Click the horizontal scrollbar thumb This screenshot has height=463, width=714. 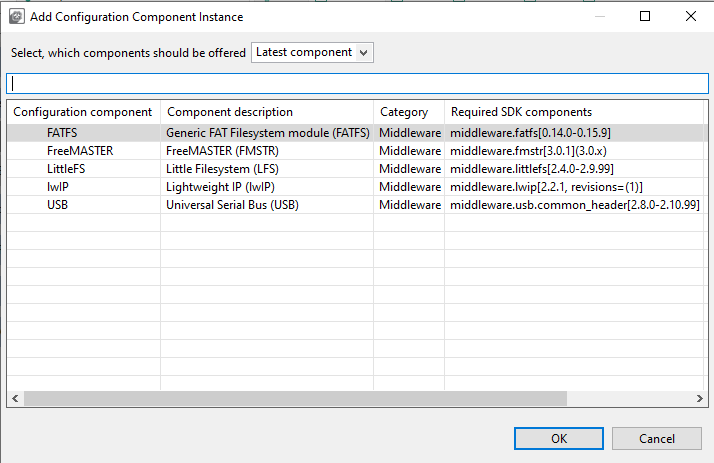pos(295,398)
